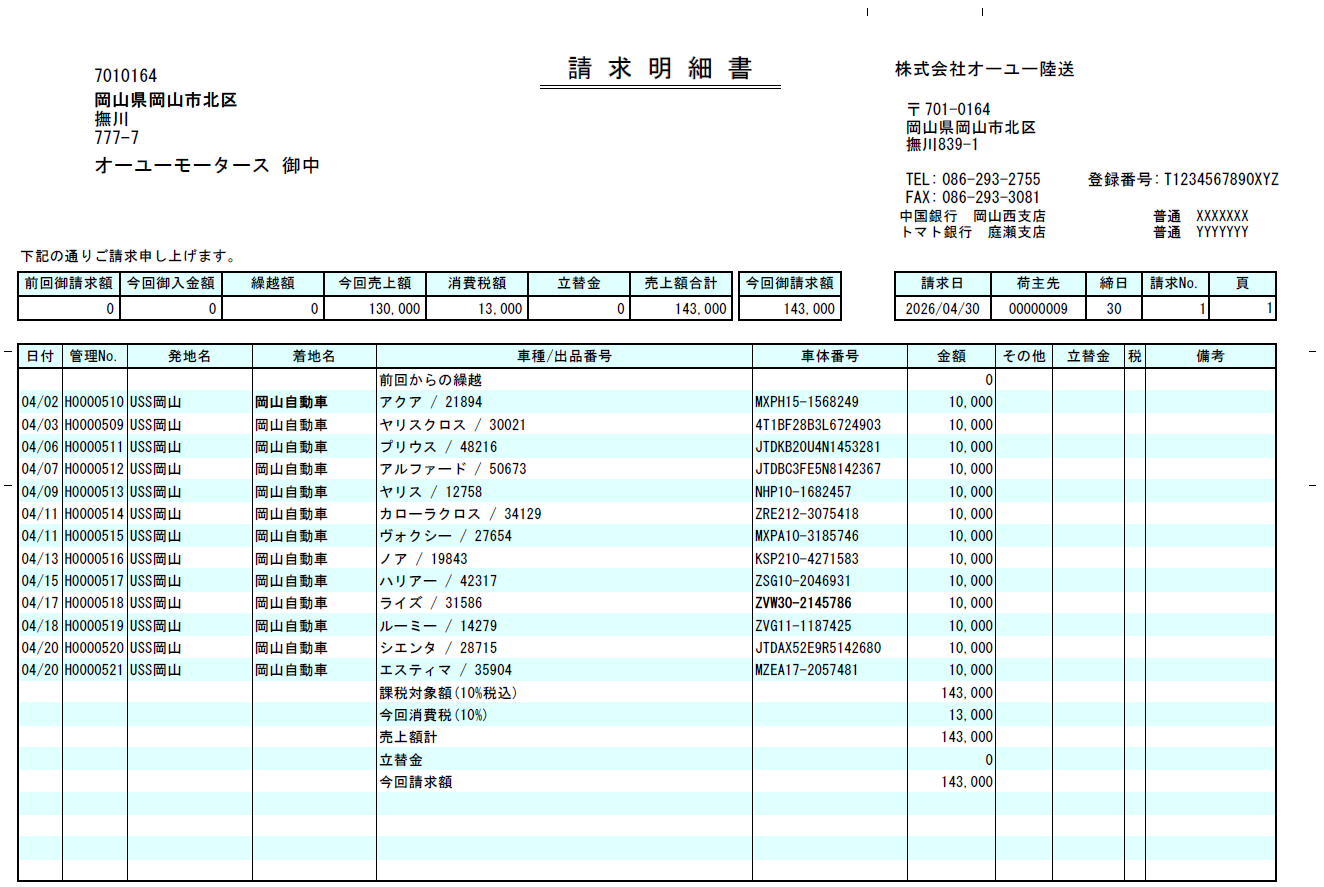
Task: Click the プリウス / 48216 entry
Action: click(x=438, y=447)
